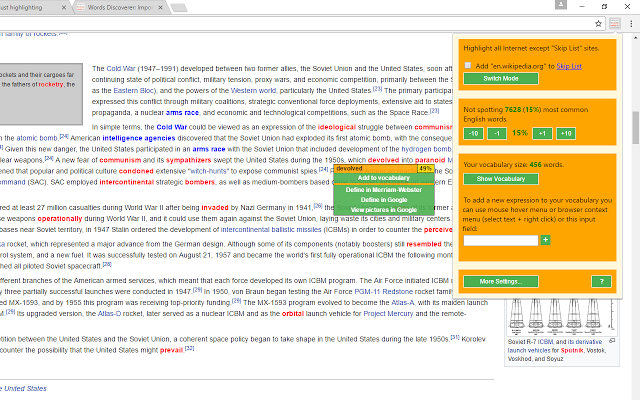Choose Define in Merriam-Webster
Image resolution: width=640 pixels, height=400 pixels.
pos(384,190)
